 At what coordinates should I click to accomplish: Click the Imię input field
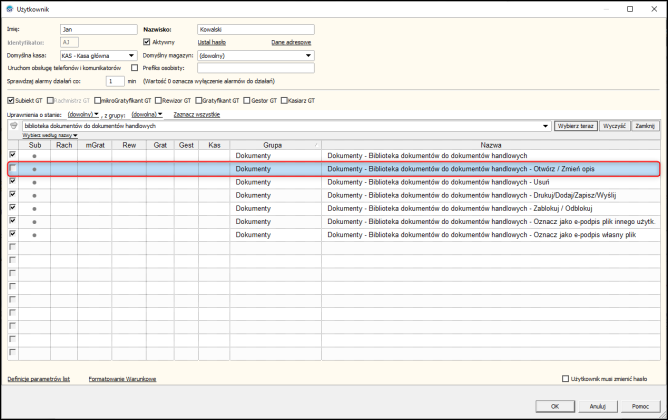(x=99, y=29)
